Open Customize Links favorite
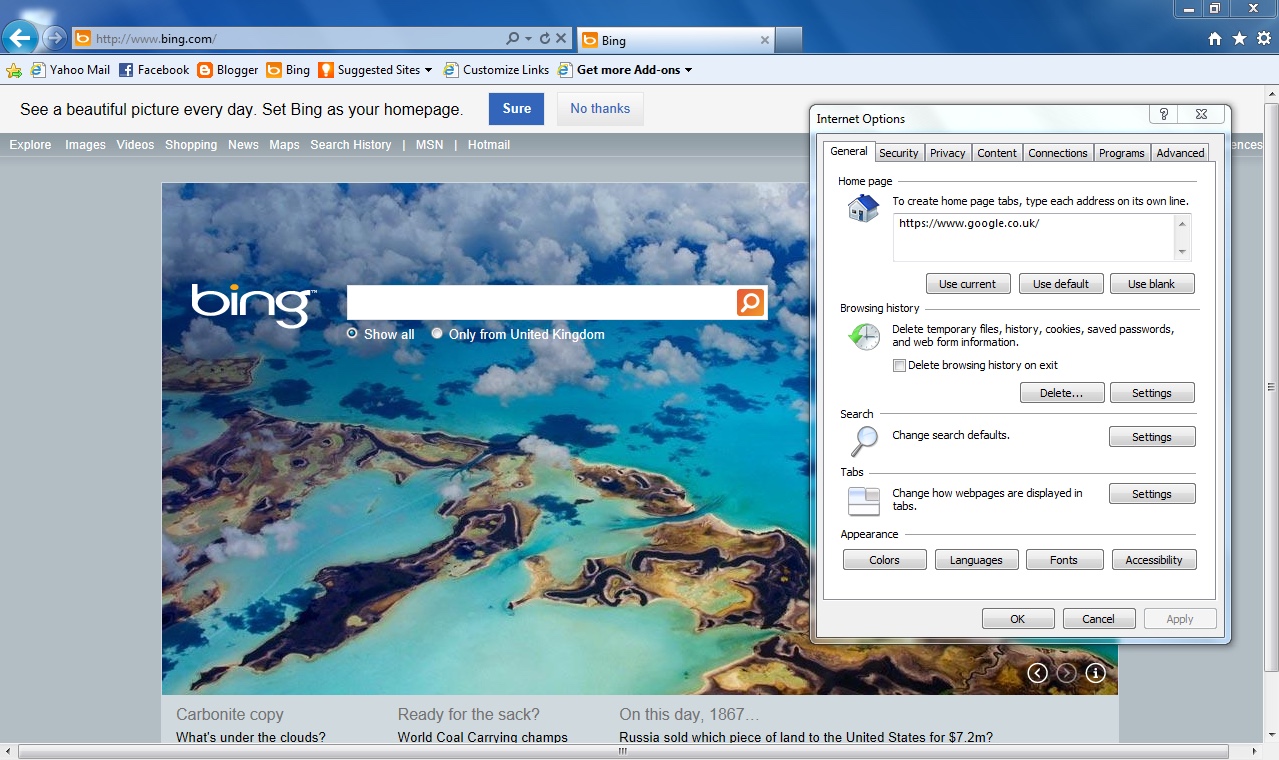Screen dimensions: 1279x760 (x=496, y=70)
